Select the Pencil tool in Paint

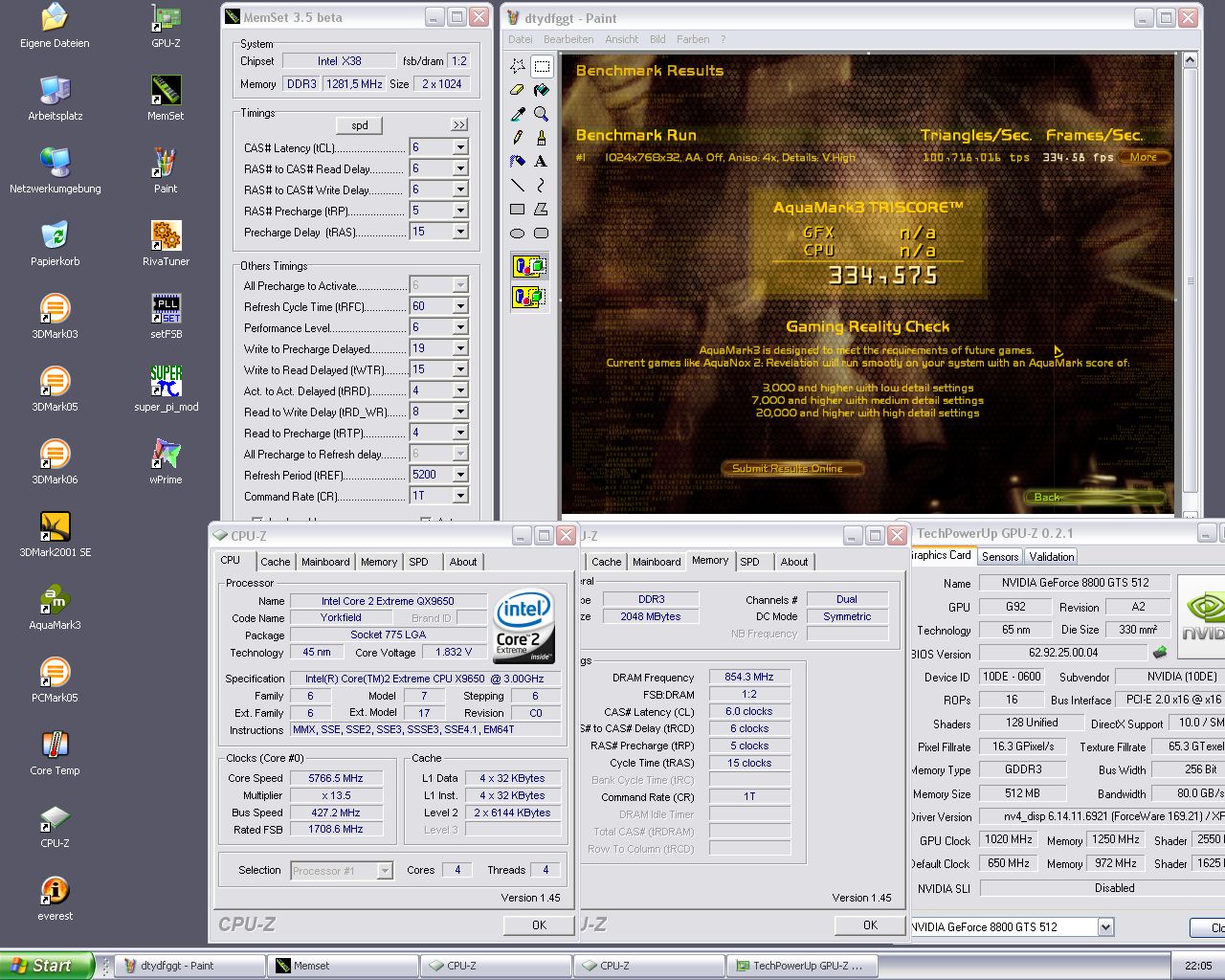(x=518, y=138)
